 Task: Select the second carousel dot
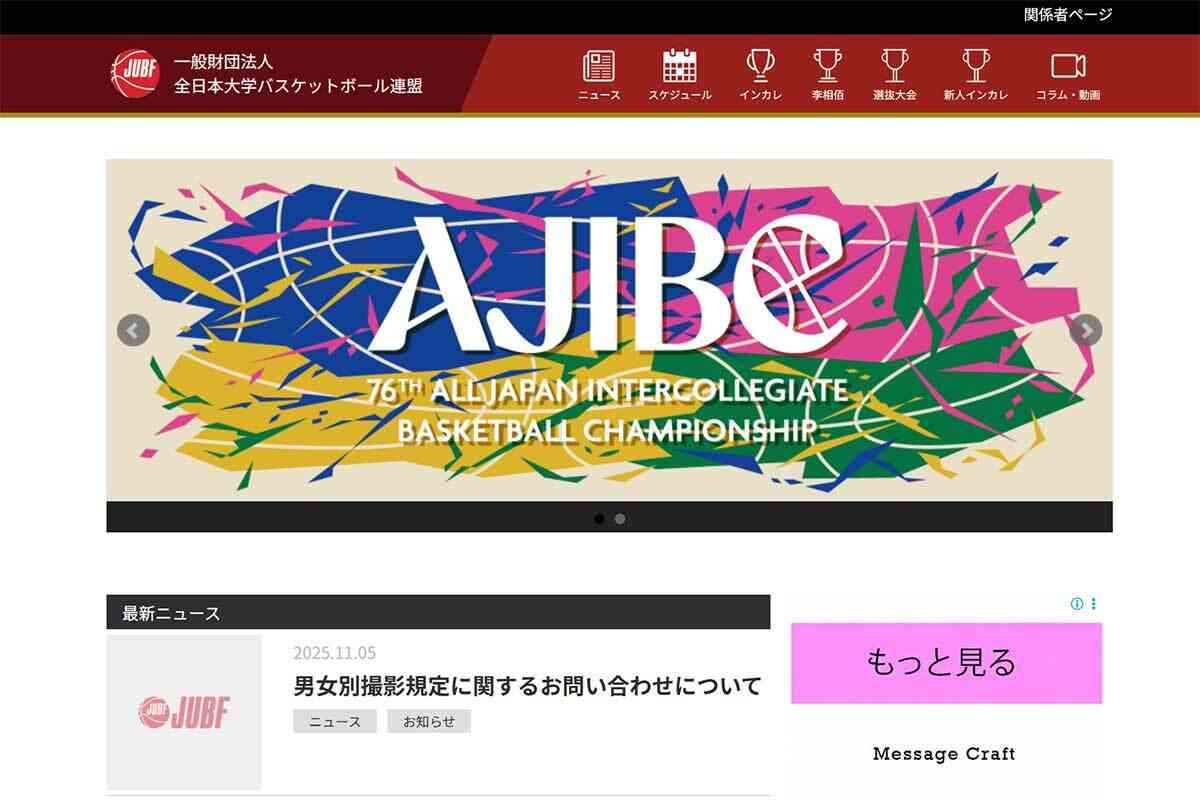(620, 519)
